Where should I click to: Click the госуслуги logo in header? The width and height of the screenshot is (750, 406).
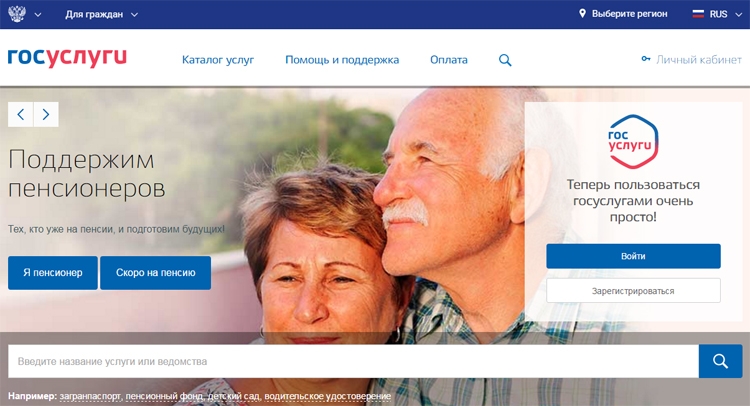67,57
